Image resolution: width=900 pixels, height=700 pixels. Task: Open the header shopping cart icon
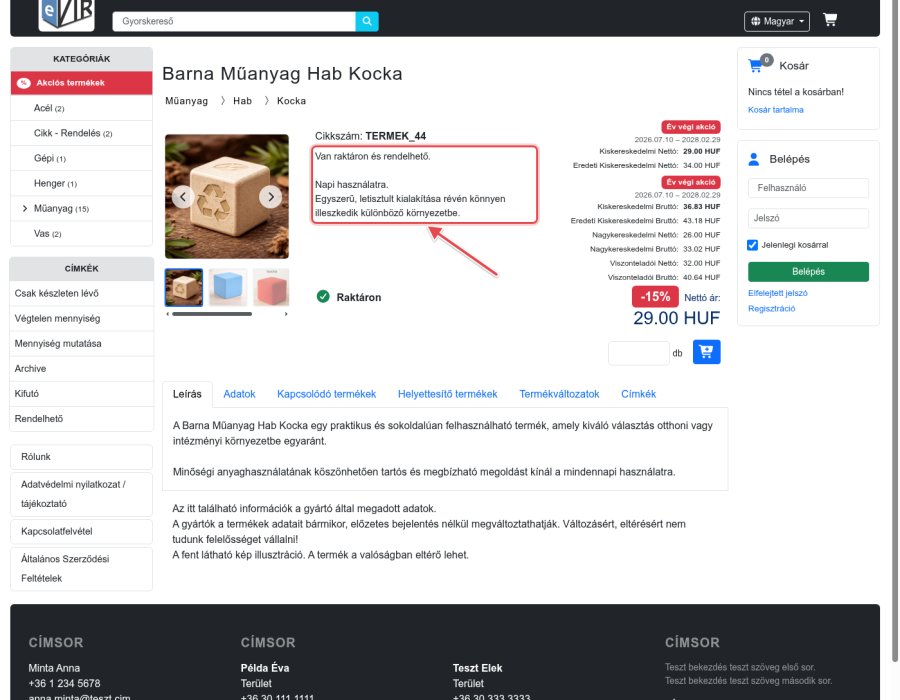[x=829, y=20]
